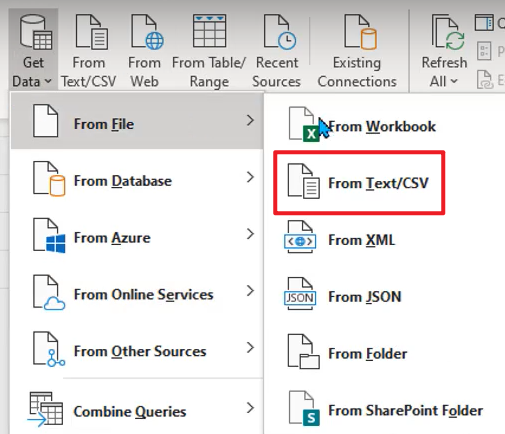The image size is (505, 434).
Task: Click the Refresh All icon
Action: coord(448,32)
